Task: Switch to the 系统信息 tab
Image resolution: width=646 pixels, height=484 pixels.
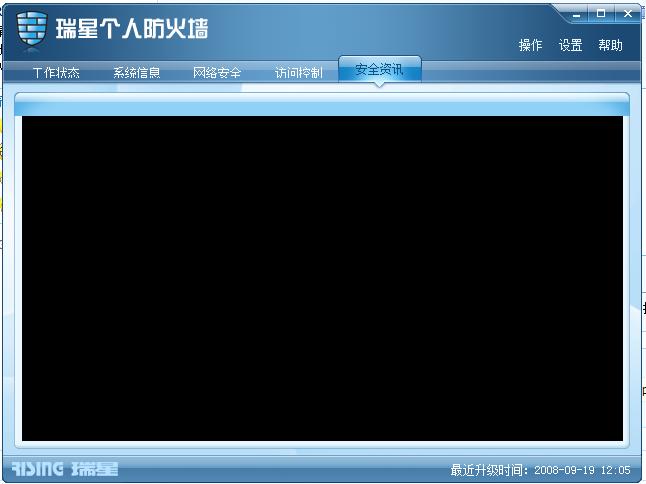Action: point(136,73)
